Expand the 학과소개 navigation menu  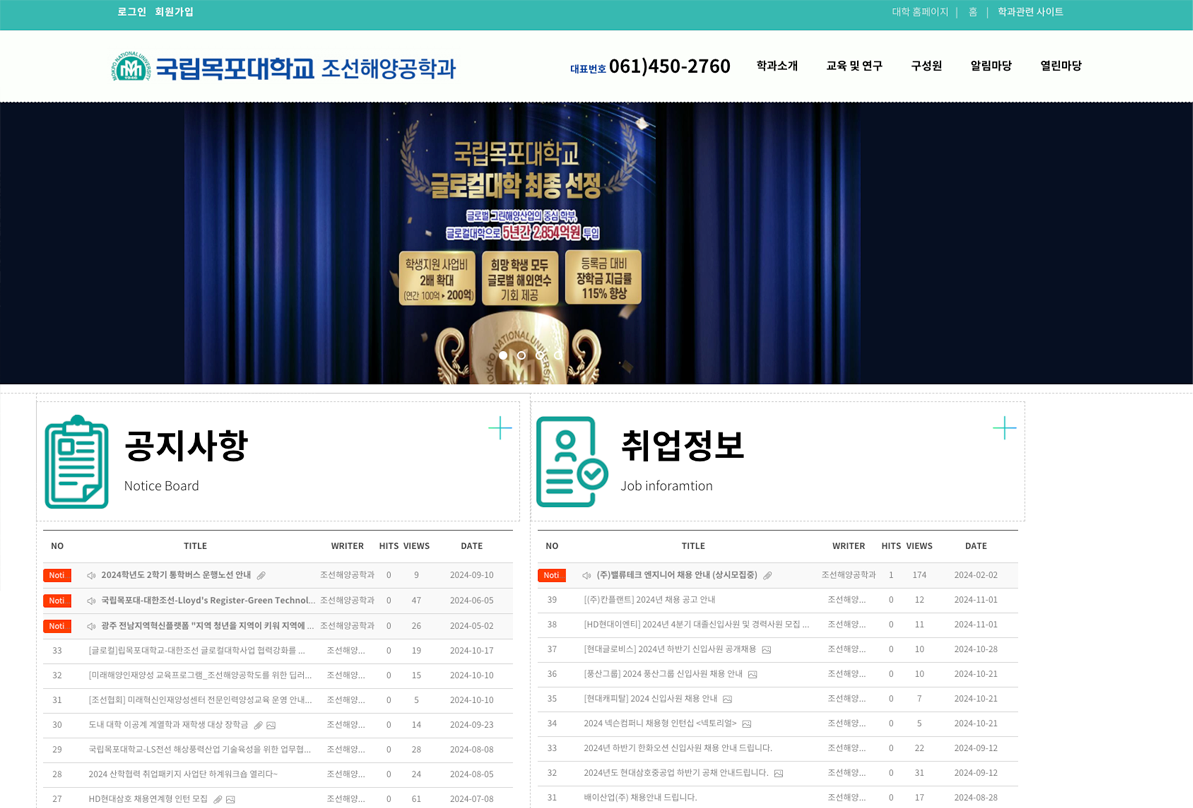(777, 66)
